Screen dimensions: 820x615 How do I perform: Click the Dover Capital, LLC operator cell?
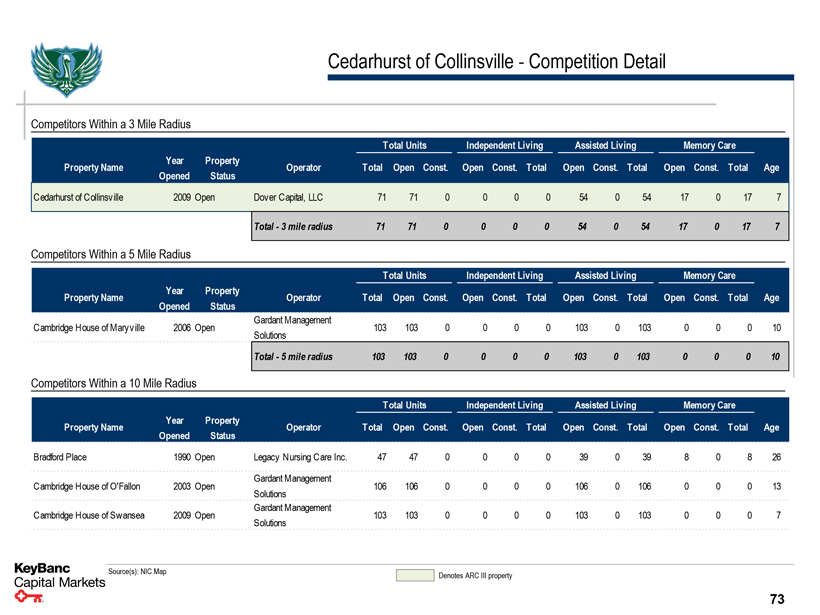point(289,197)
